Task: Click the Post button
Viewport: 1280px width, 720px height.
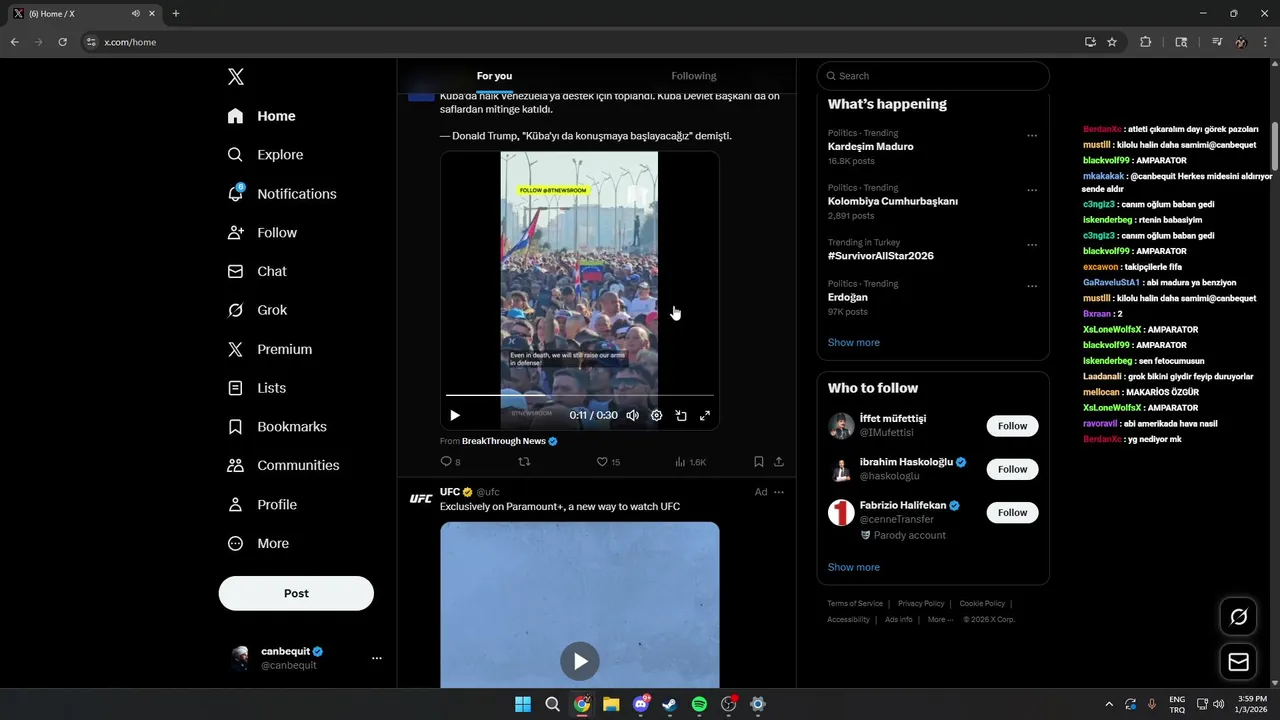Action: 296,593
